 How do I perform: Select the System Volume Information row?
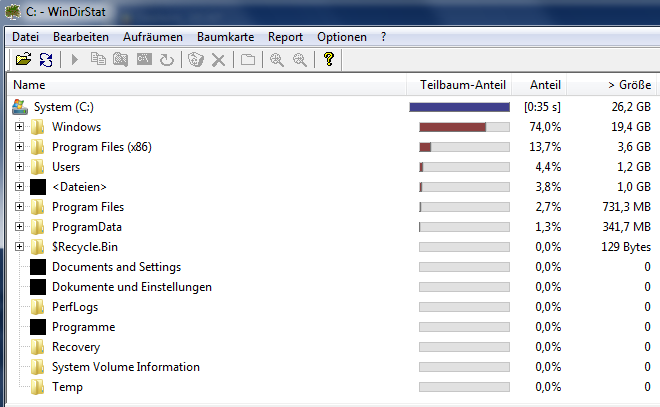125,367
